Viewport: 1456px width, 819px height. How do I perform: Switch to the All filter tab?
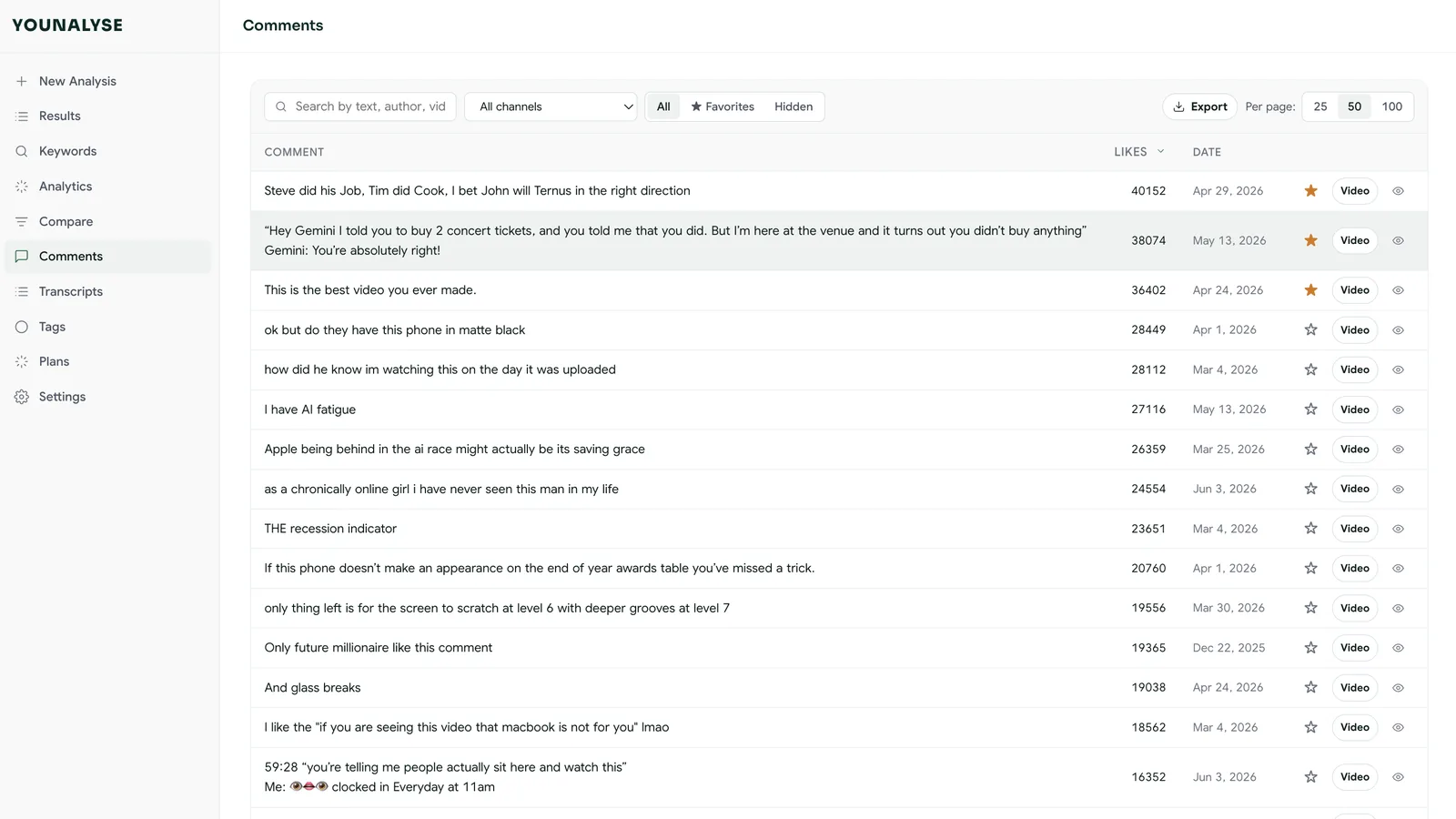click(x=663, y=106)
